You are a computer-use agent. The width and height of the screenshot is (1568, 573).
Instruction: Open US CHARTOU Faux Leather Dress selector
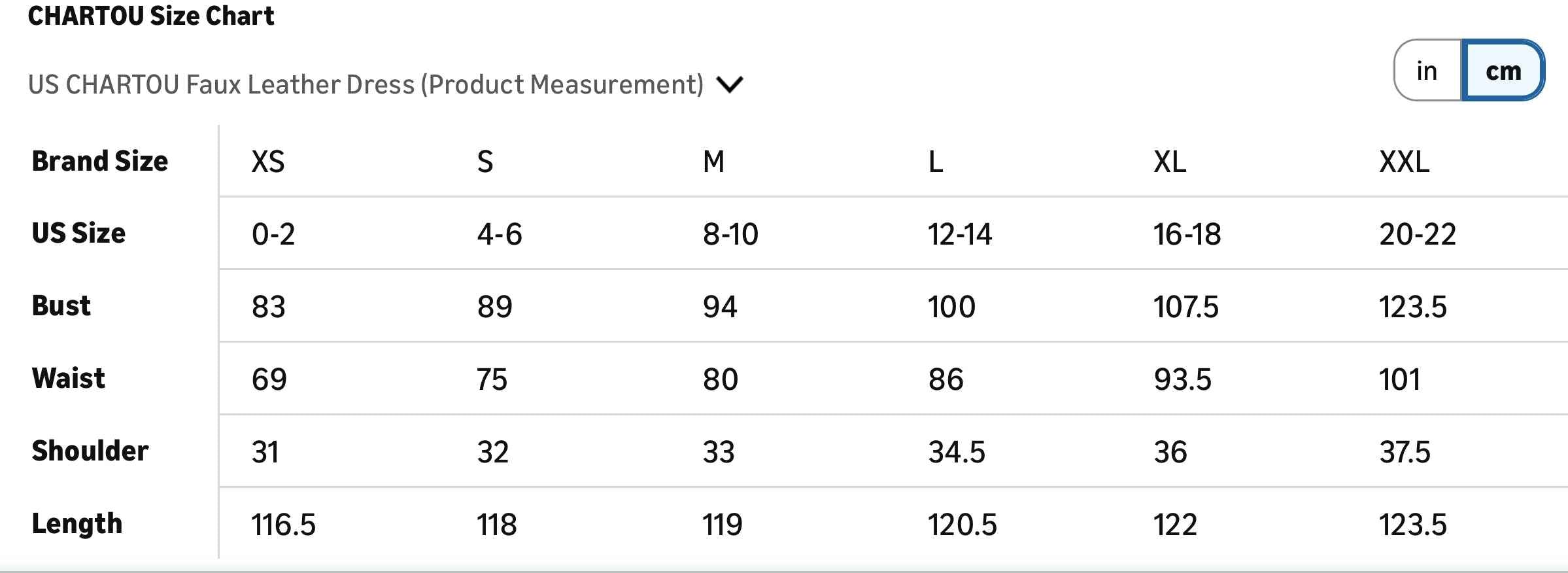(366, 84)
